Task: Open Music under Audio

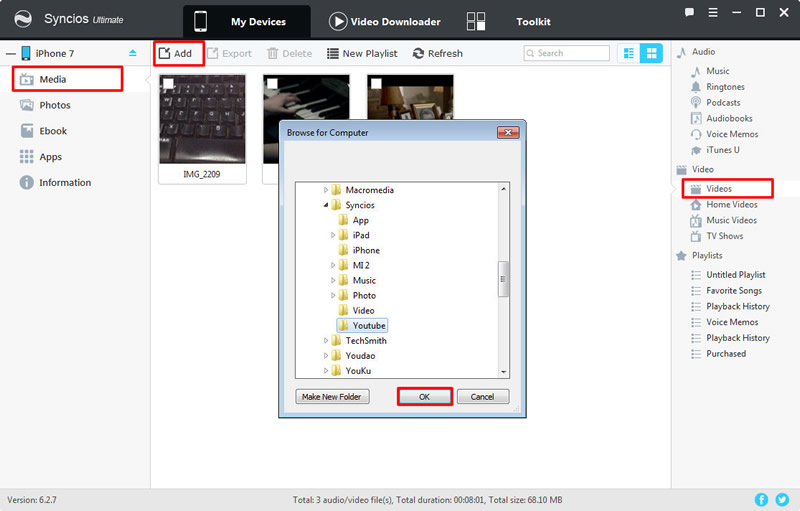Action: [717, 71]
